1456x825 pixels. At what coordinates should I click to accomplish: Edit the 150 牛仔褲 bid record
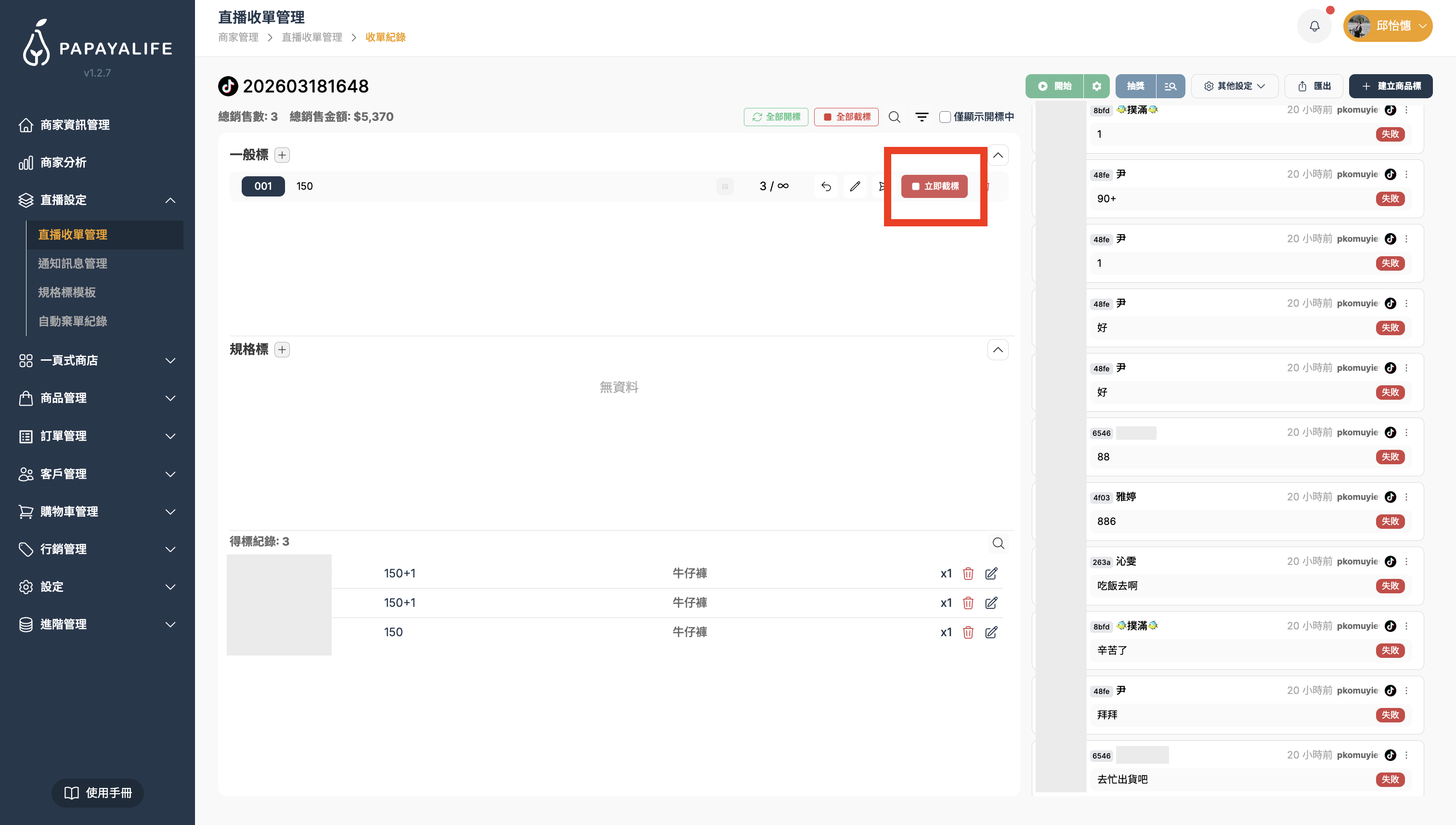(991, 632)
